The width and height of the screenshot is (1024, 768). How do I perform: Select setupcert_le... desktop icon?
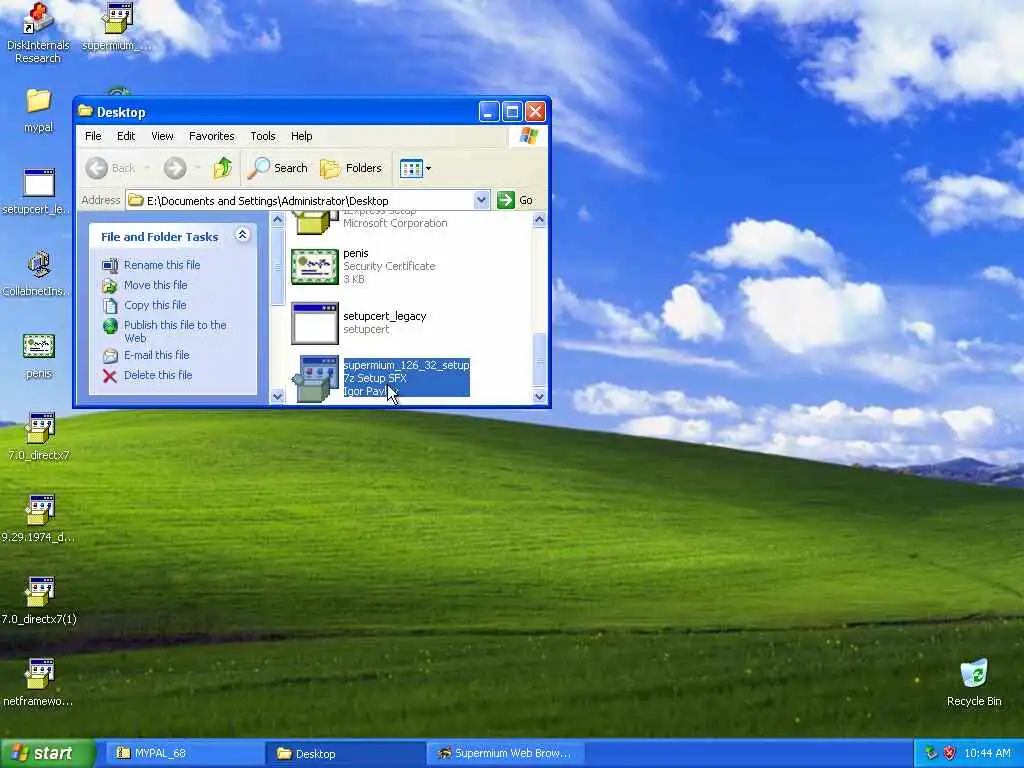(x=39, y=191)
